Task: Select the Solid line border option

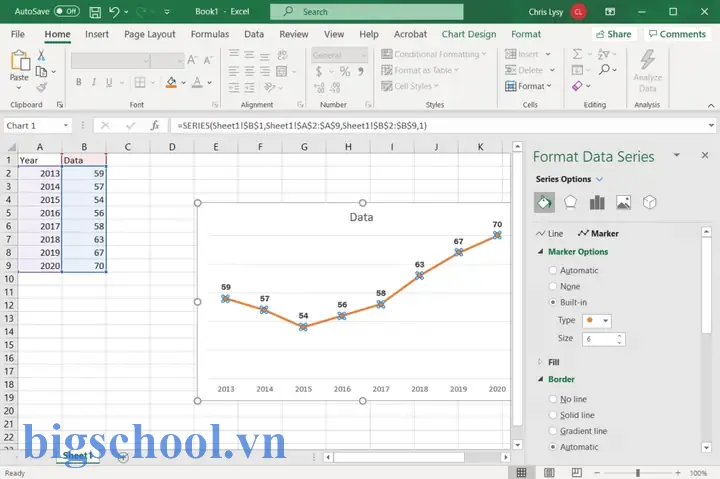Action: coord(553,415)
